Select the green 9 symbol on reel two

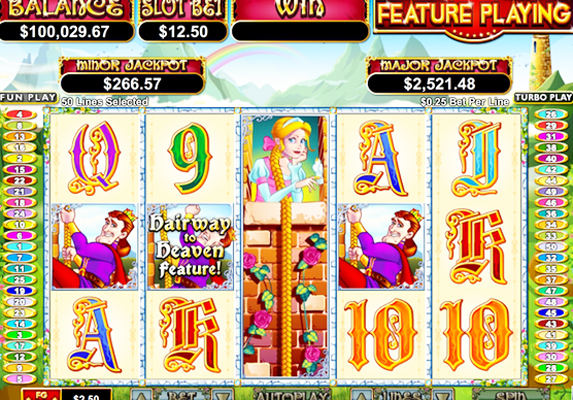pyautogui.click(x=190, y=158)
